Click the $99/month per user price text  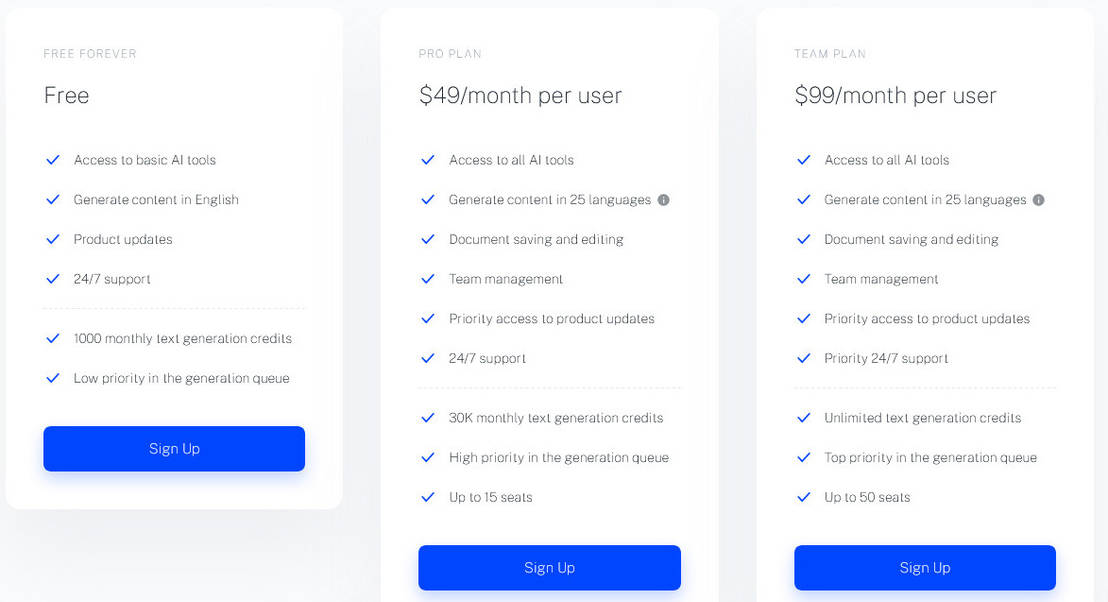(x=896, y=95)
